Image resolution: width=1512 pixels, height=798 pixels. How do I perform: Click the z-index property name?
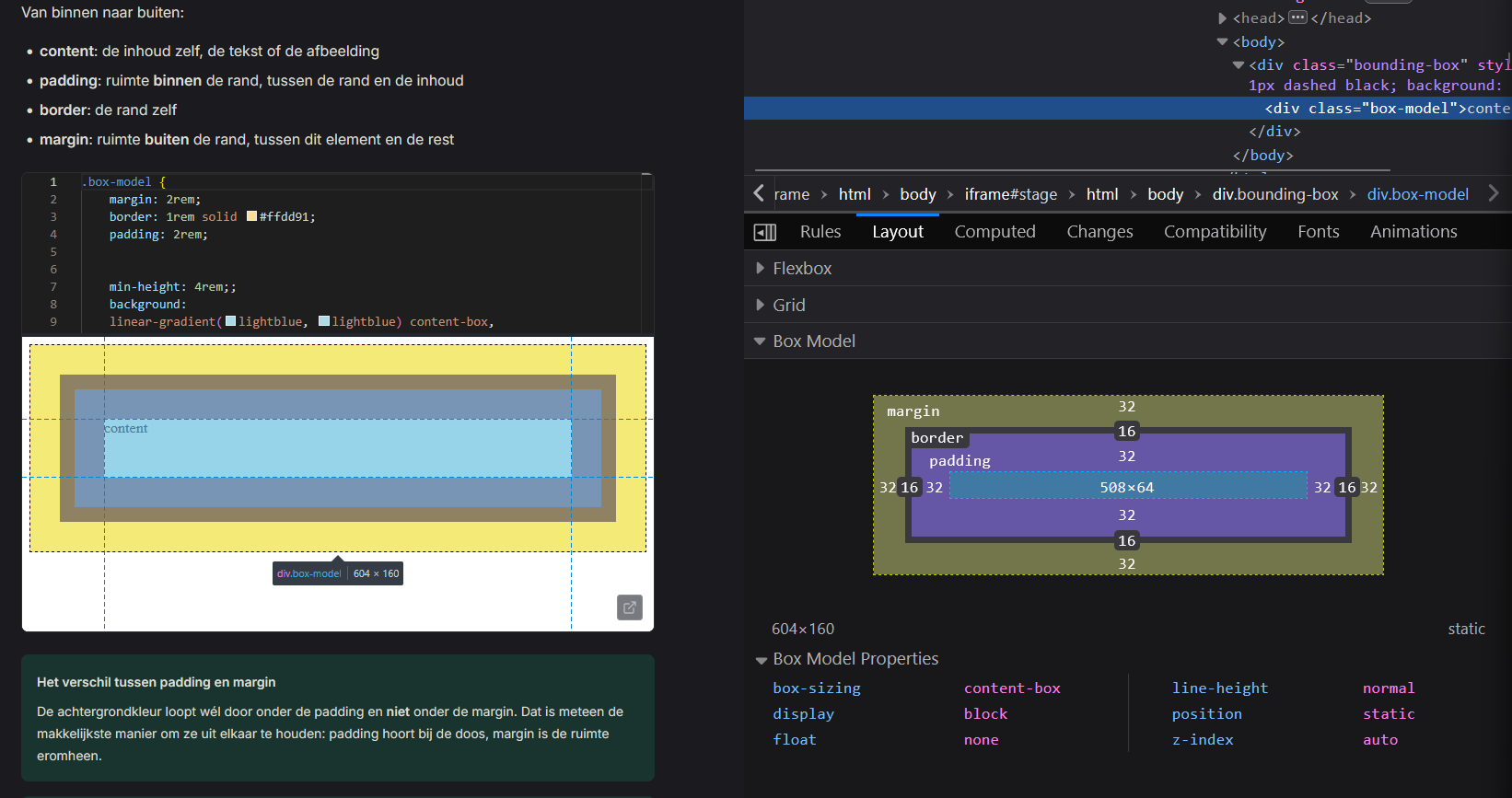1202,739
